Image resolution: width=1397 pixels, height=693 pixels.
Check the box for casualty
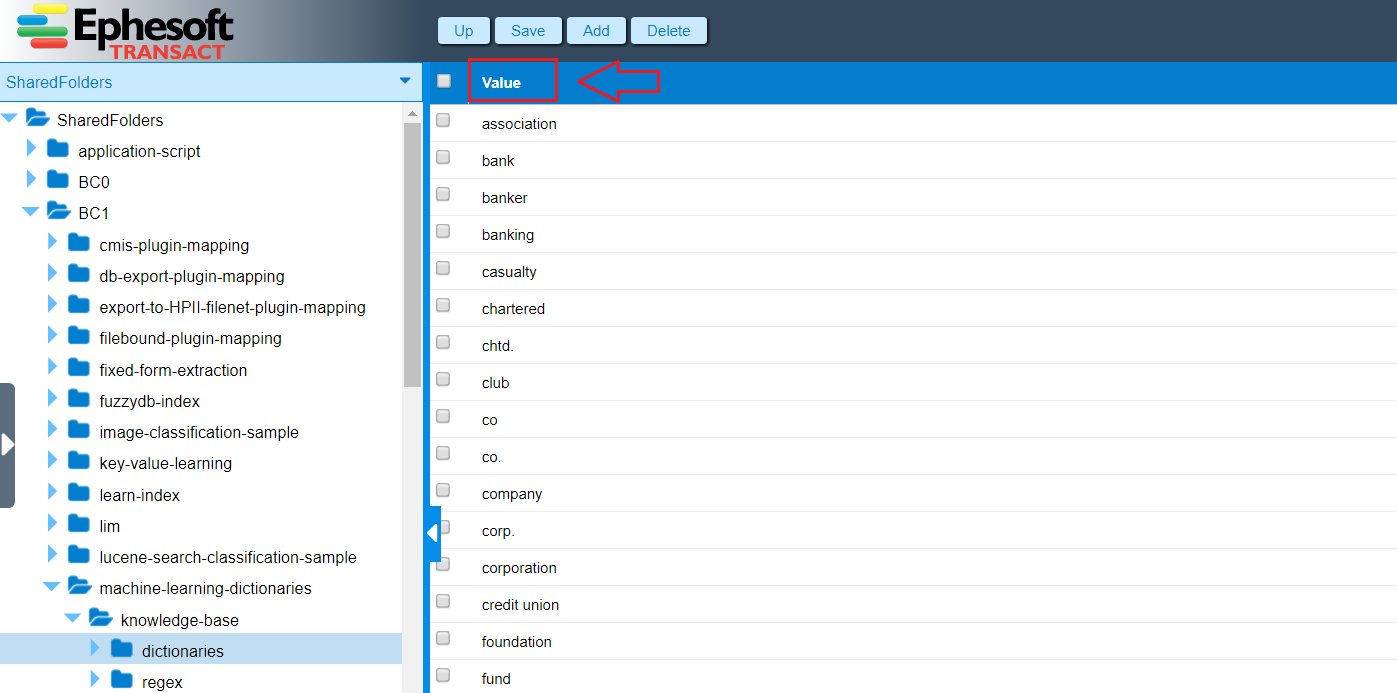(x=443, y=269)
